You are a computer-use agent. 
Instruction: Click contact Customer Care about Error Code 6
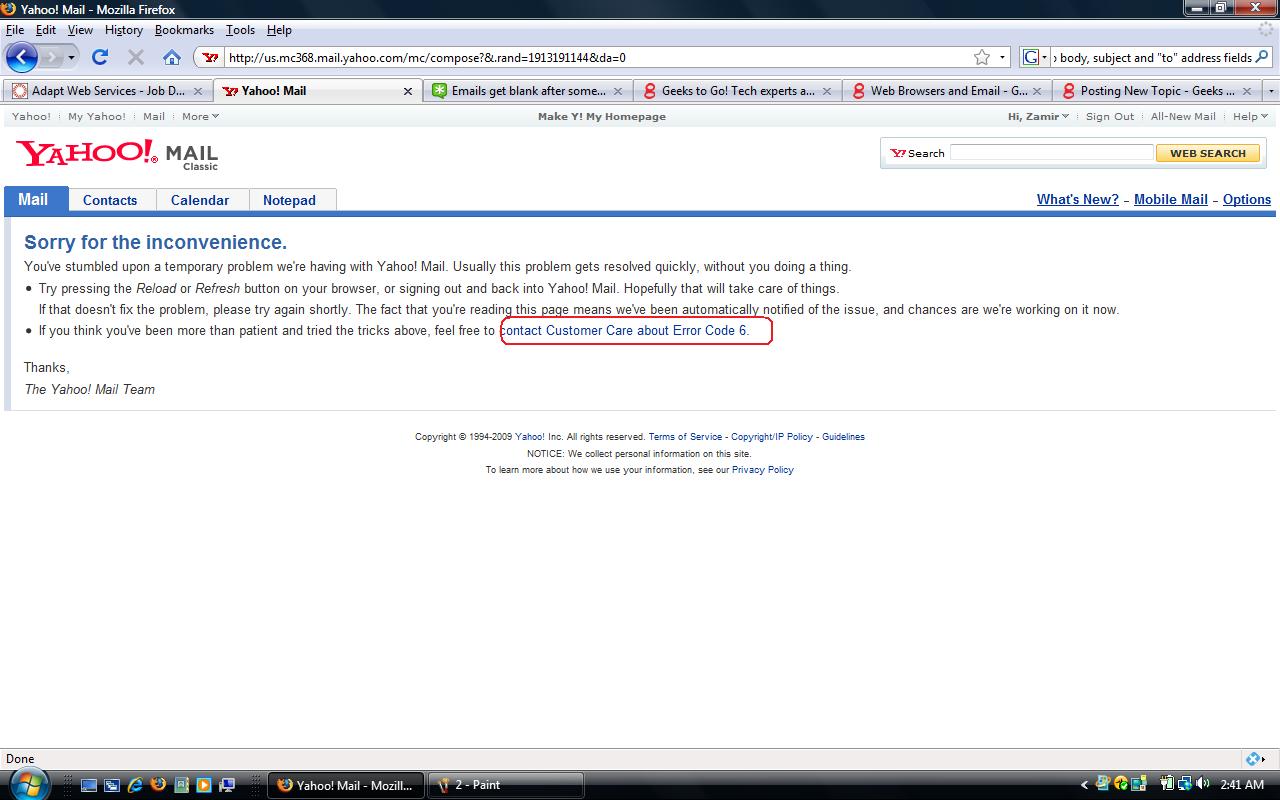624,330
